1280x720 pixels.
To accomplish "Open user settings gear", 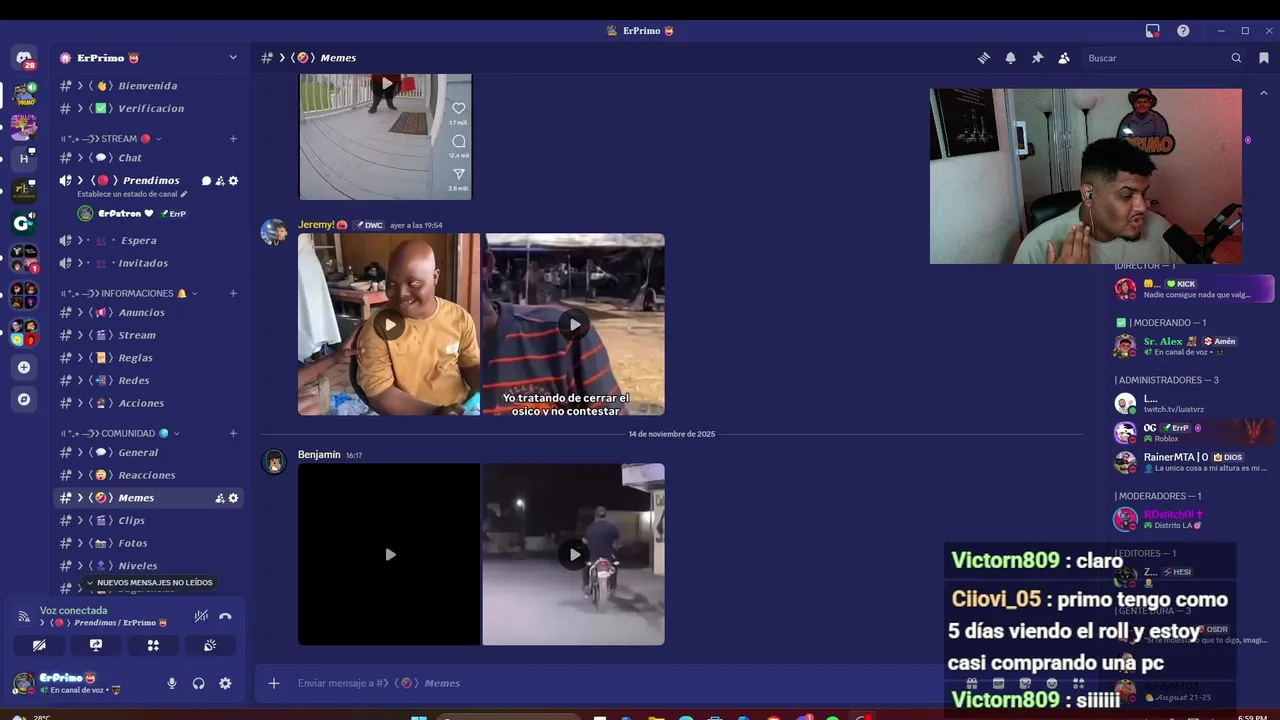I will [x=225, y=683].
